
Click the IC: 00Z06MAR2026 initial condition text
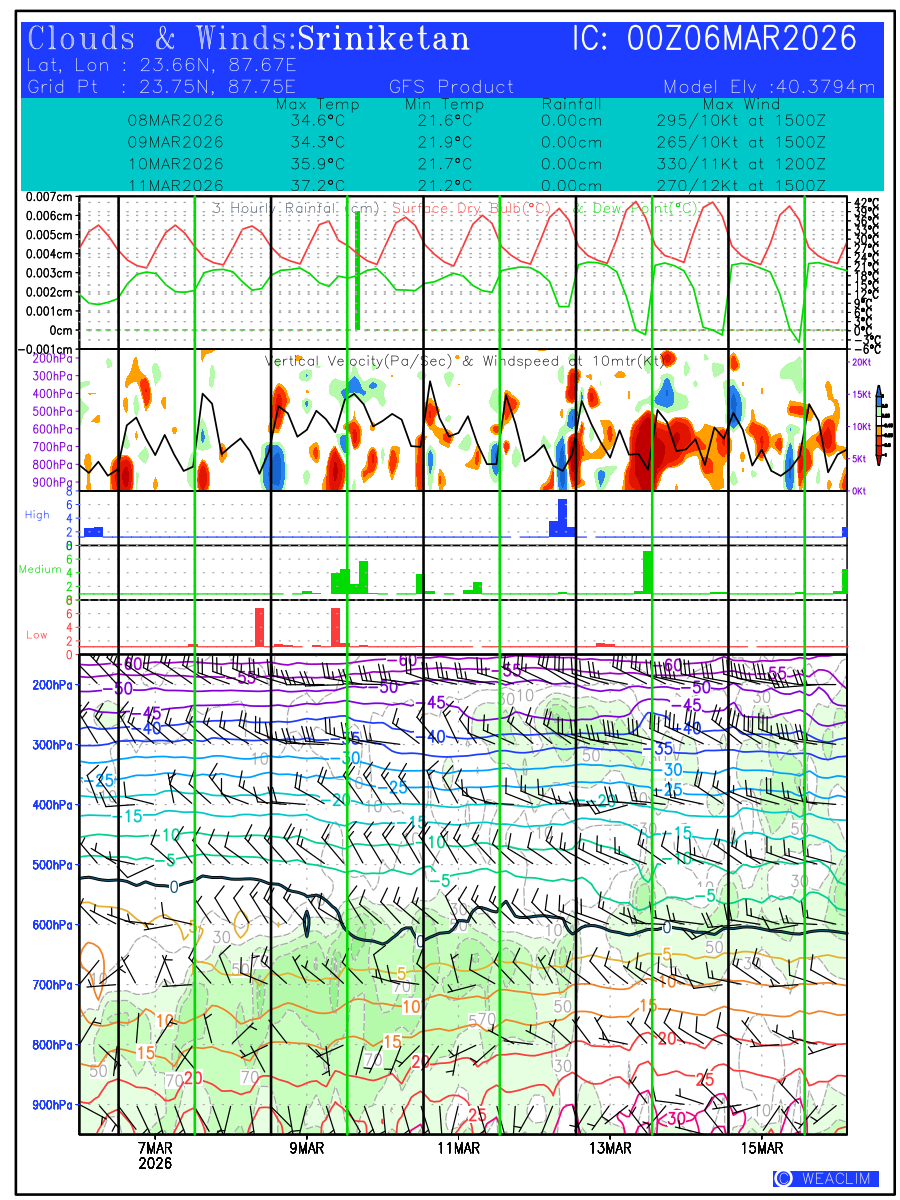click(714, 39)
